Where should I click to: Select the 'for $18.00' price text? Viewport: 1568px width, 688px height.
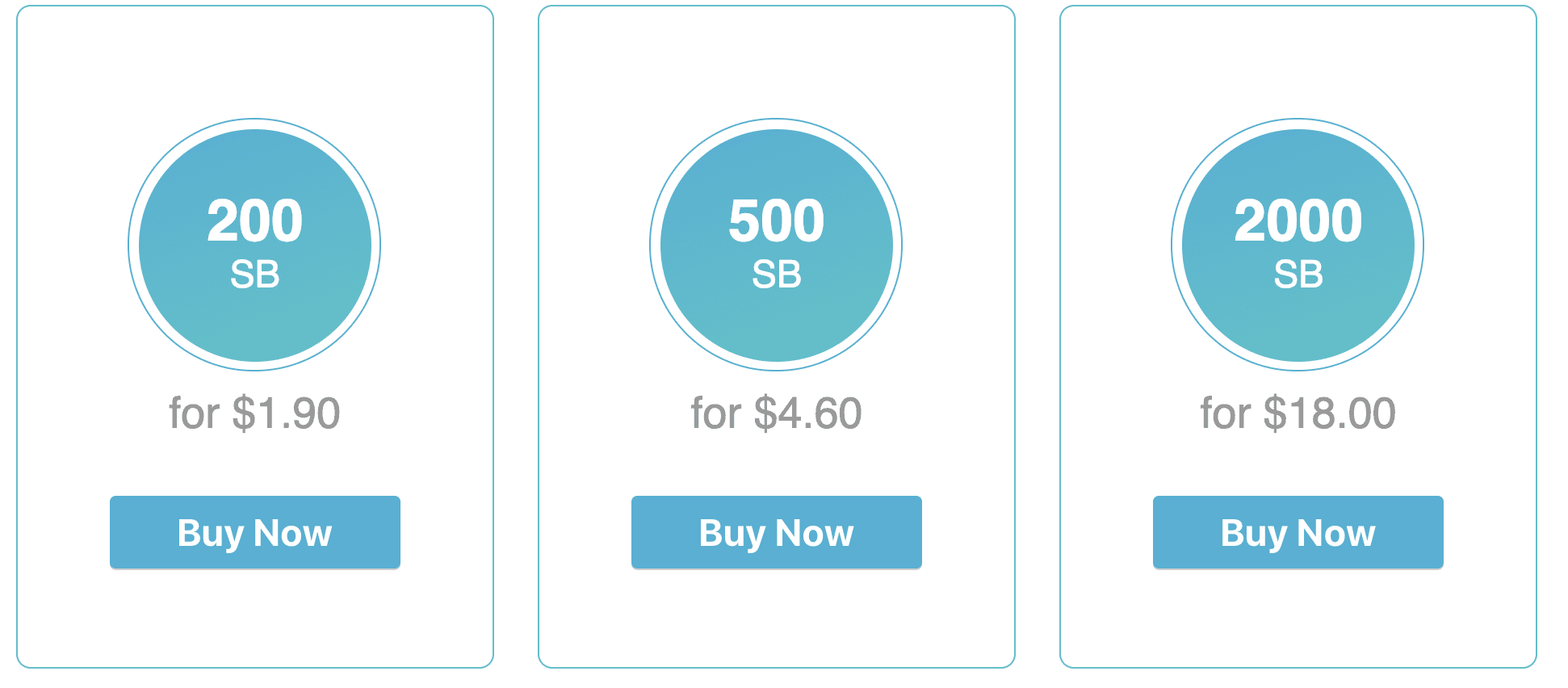pos(1298,413)
